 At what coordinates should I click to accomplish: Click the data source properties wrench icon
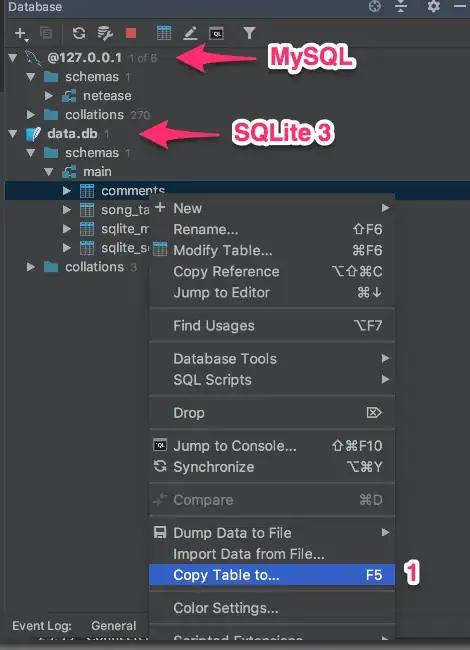105,33
